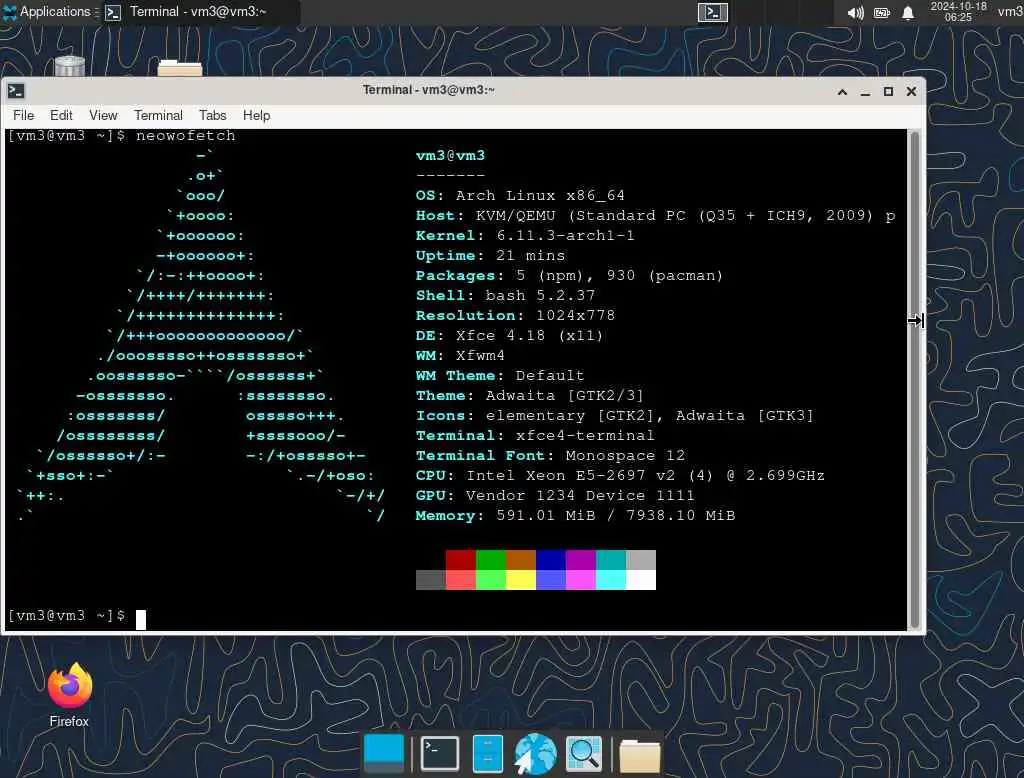The image size is (1024, 778).
Task: Click the "vm3@vm3" header in neofetch output
Action: pyautogui.click(x=450, y=155)
